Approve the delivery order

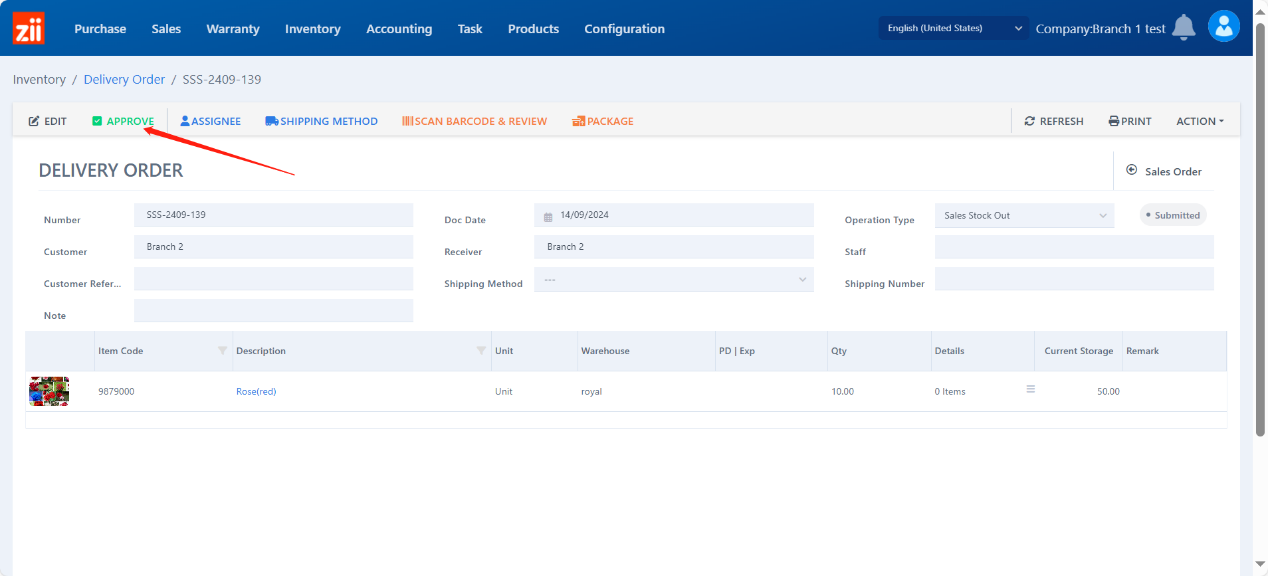(123, 121)
